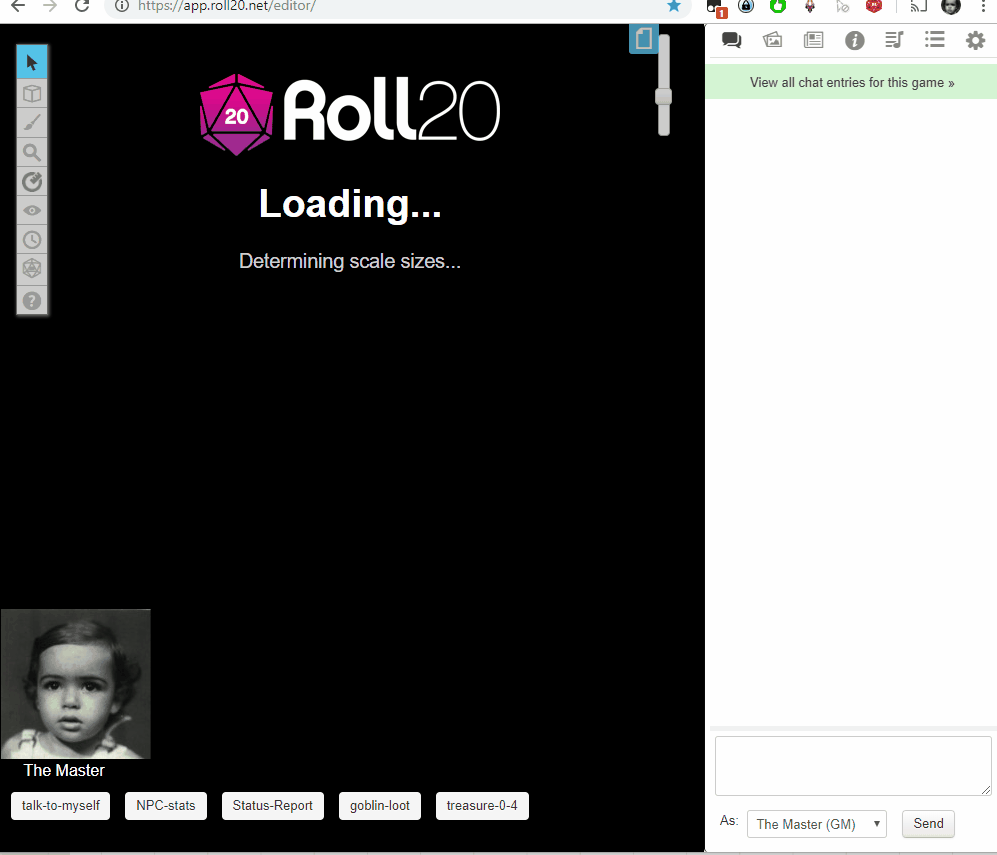The image size is (997, 855).
Task: Send the chat message
Action: coord(928,824)
